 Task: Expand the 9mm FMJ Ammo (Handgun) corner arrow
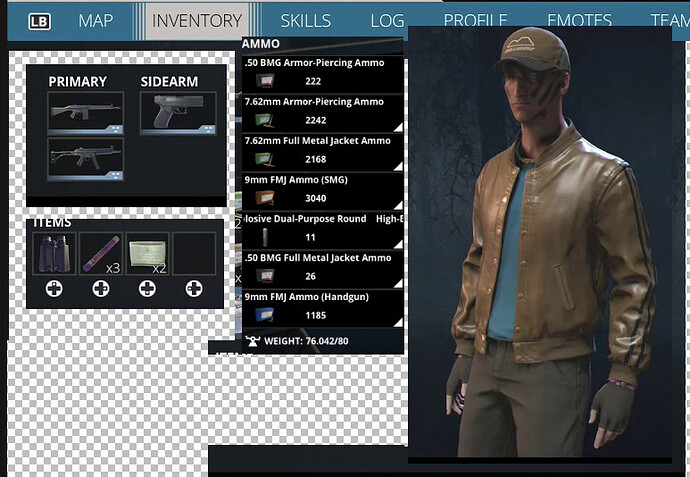(398, 323)
